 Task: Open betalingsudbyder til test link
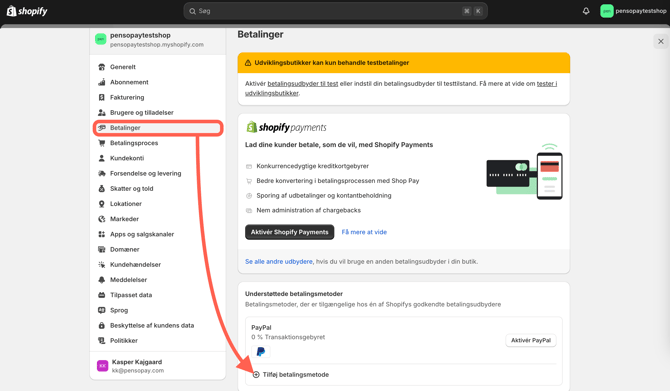303,84
